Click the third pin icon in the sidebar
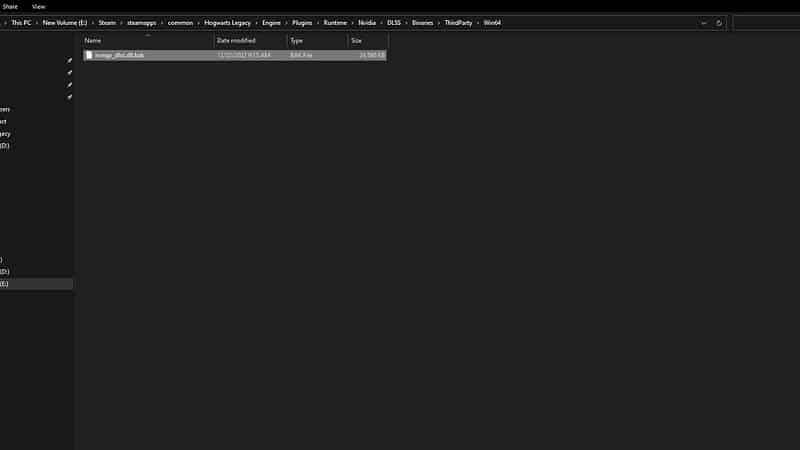 coord(69,85)
